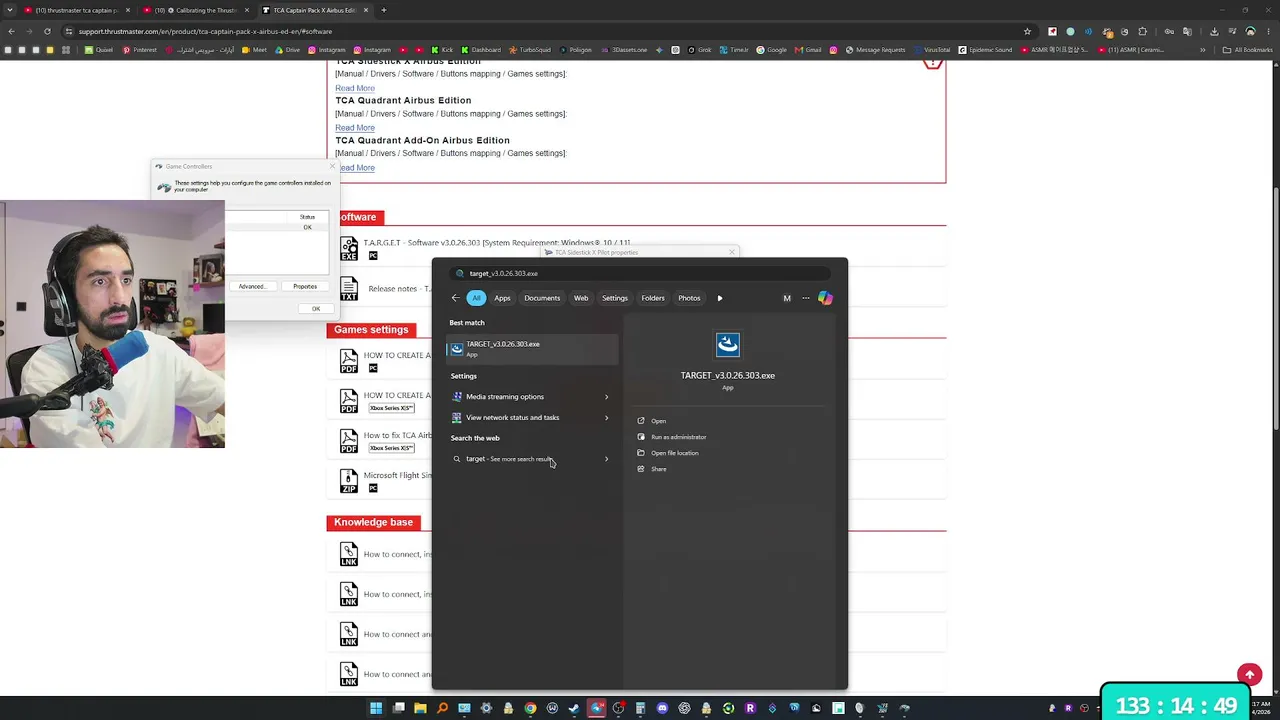Show more search filters with the arrow

point(719,298)
